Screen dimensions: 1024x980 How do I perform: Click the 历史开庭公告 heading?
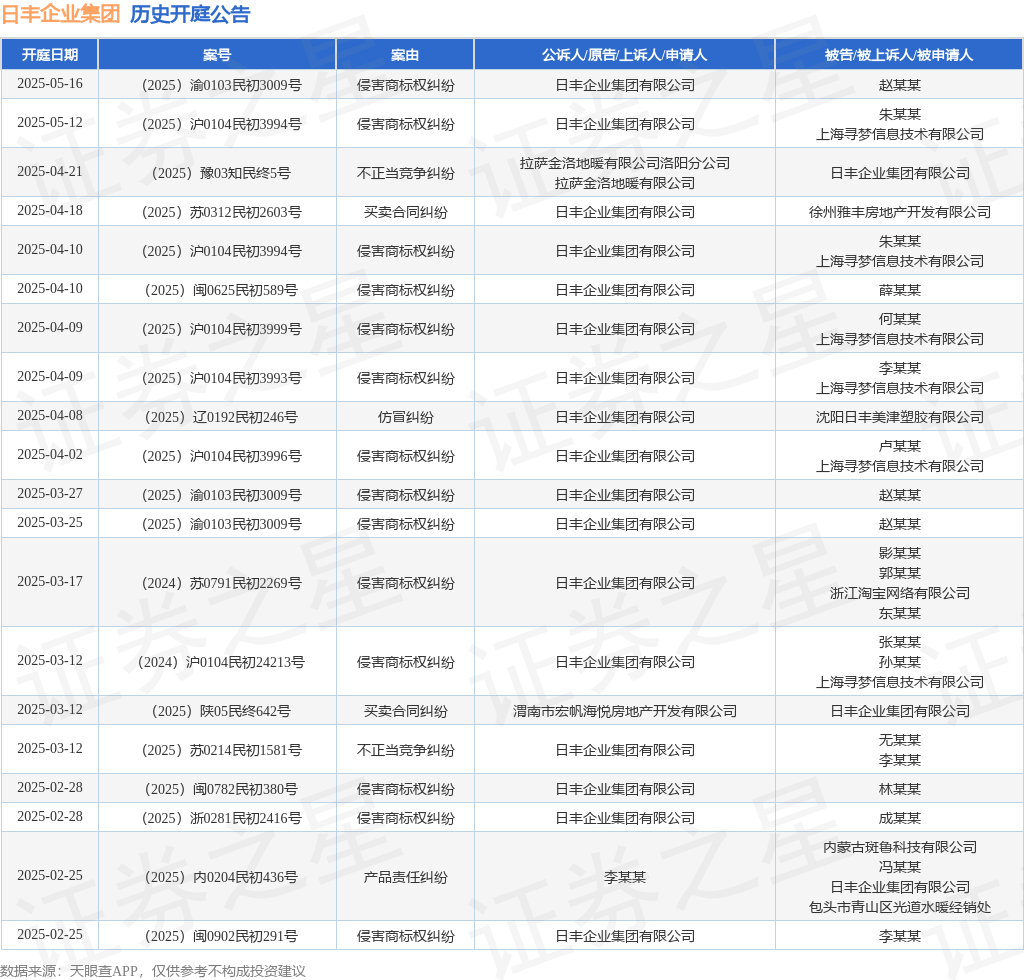coord(190,14)
